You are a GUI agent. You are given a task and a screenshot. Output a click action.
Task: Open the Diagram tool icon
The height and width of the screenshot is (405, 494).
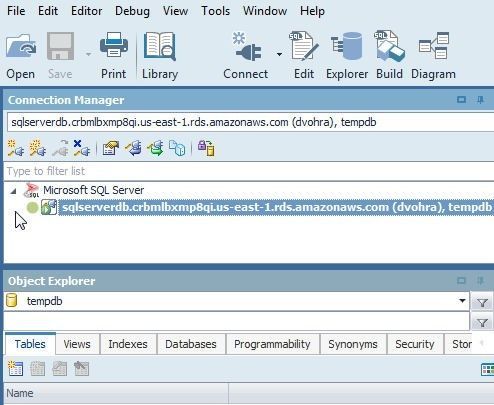point(434,46)
